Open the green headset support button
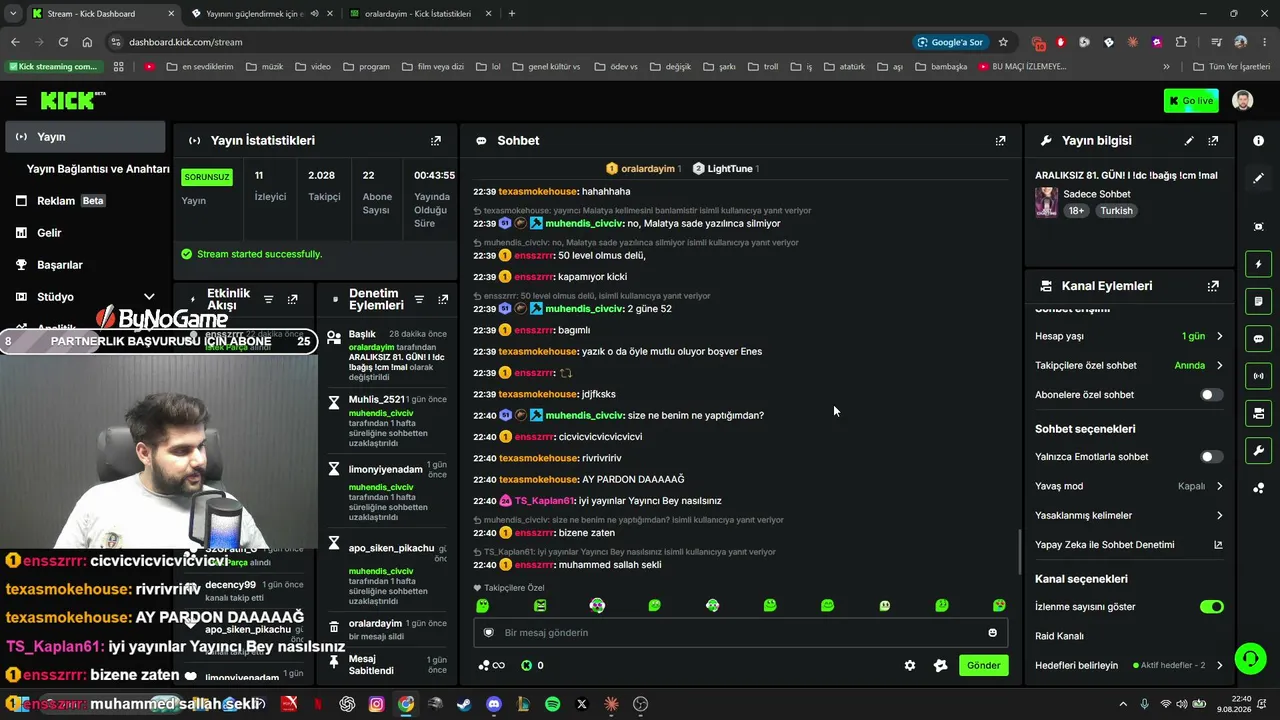This screenshot has height=720, width=1280. pyautogui.click(x=1250, y=659)
